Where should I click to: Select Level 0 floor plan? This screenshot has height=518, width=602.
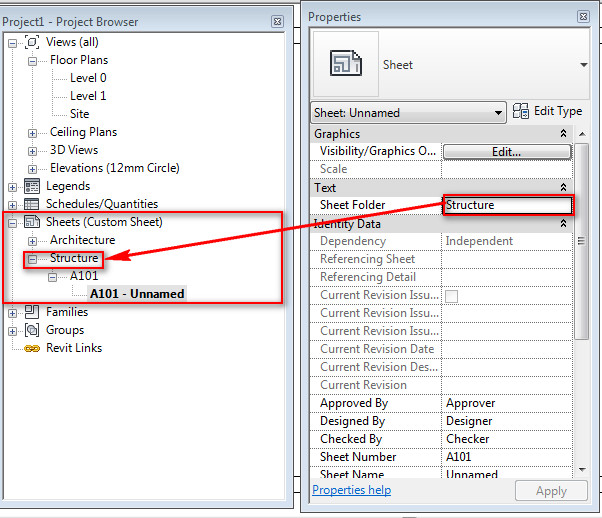(x=88, y=78)
